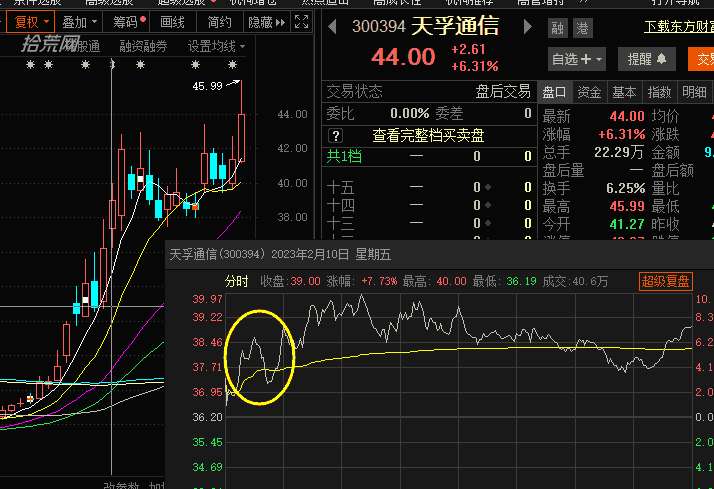
Task: Click the 45.99 high label on chart
Action: tap(207, 86)
